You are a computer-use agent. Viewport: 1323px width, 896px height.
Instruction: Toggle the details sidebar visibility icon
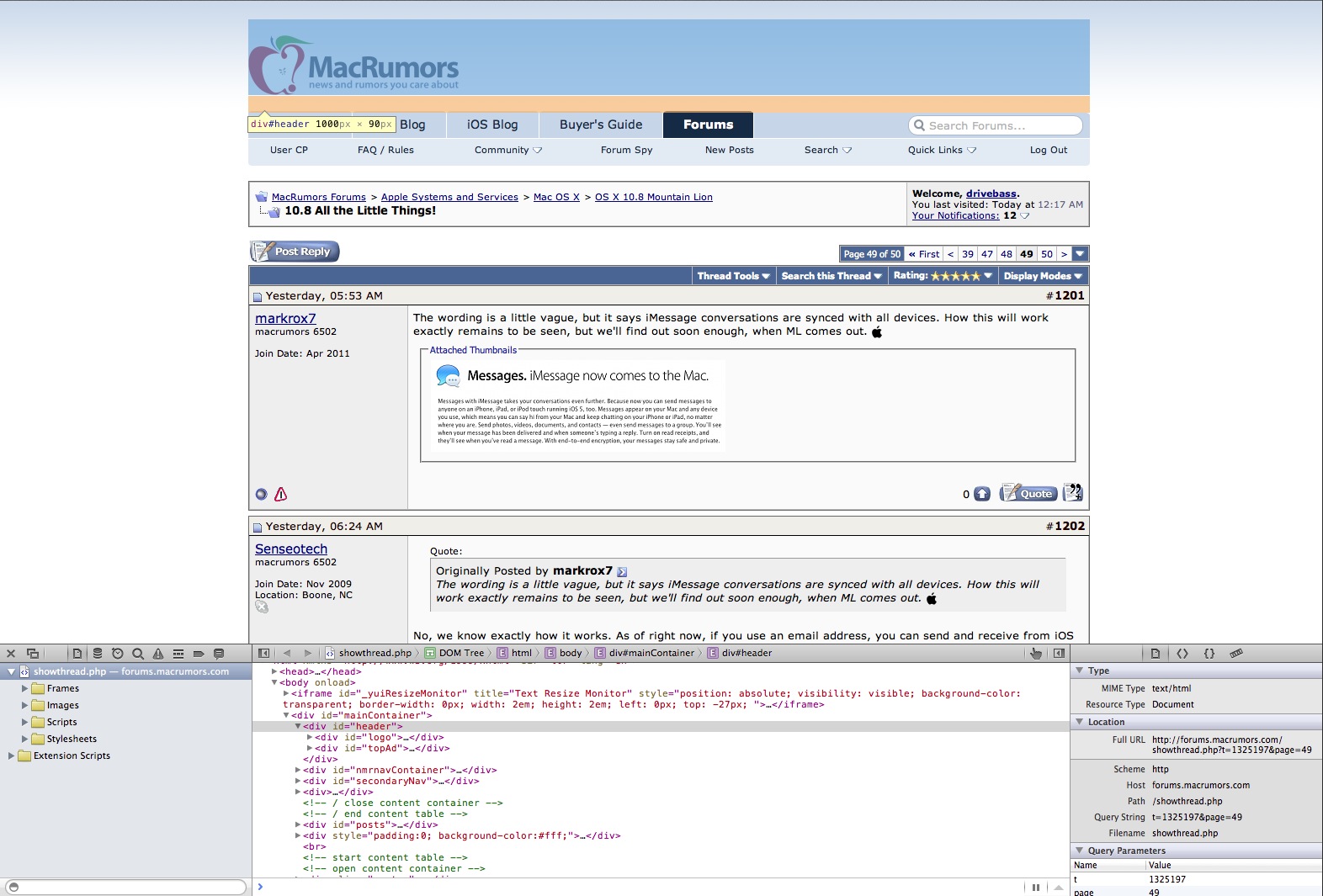(x=1059, y=653)
